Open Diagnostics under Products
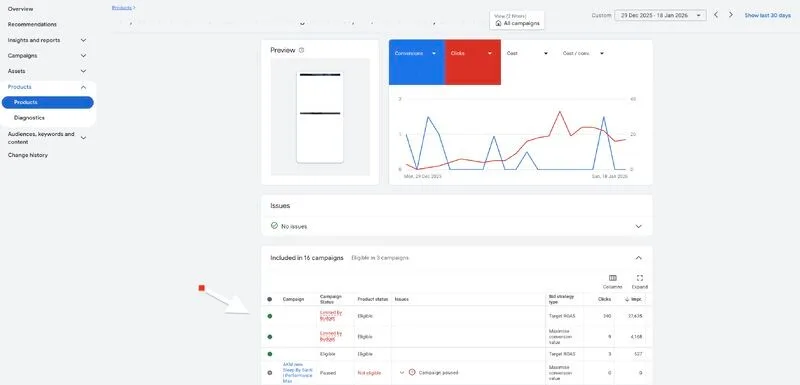This screenshot has width=800, height=385. pyautogui.click(x=29, y=118)
